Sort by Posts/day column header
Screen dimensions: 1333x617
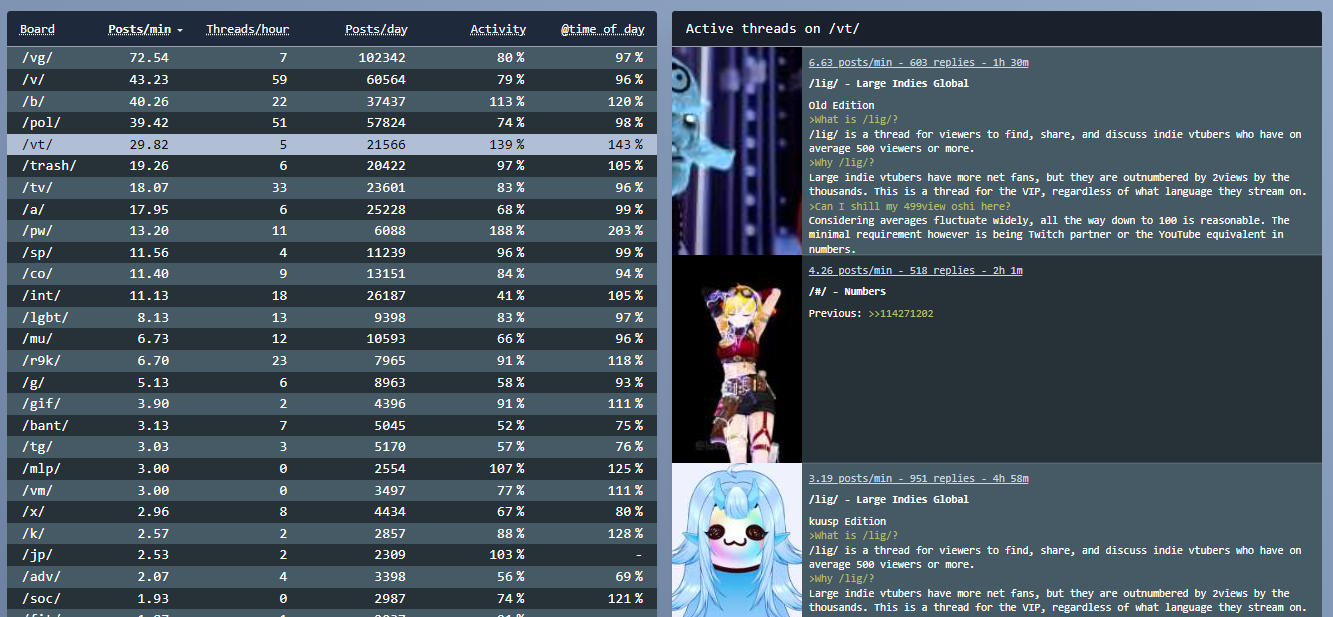pyautogui.click(x=376, y=29)
